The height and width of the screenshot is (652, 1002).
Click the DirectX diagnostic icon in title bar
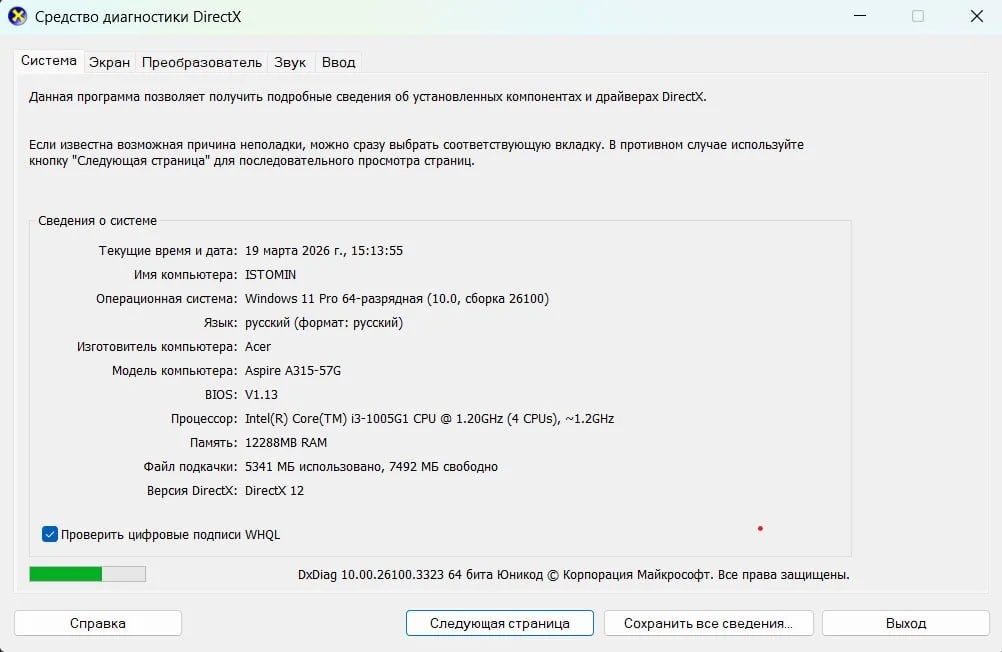[17, 16]
